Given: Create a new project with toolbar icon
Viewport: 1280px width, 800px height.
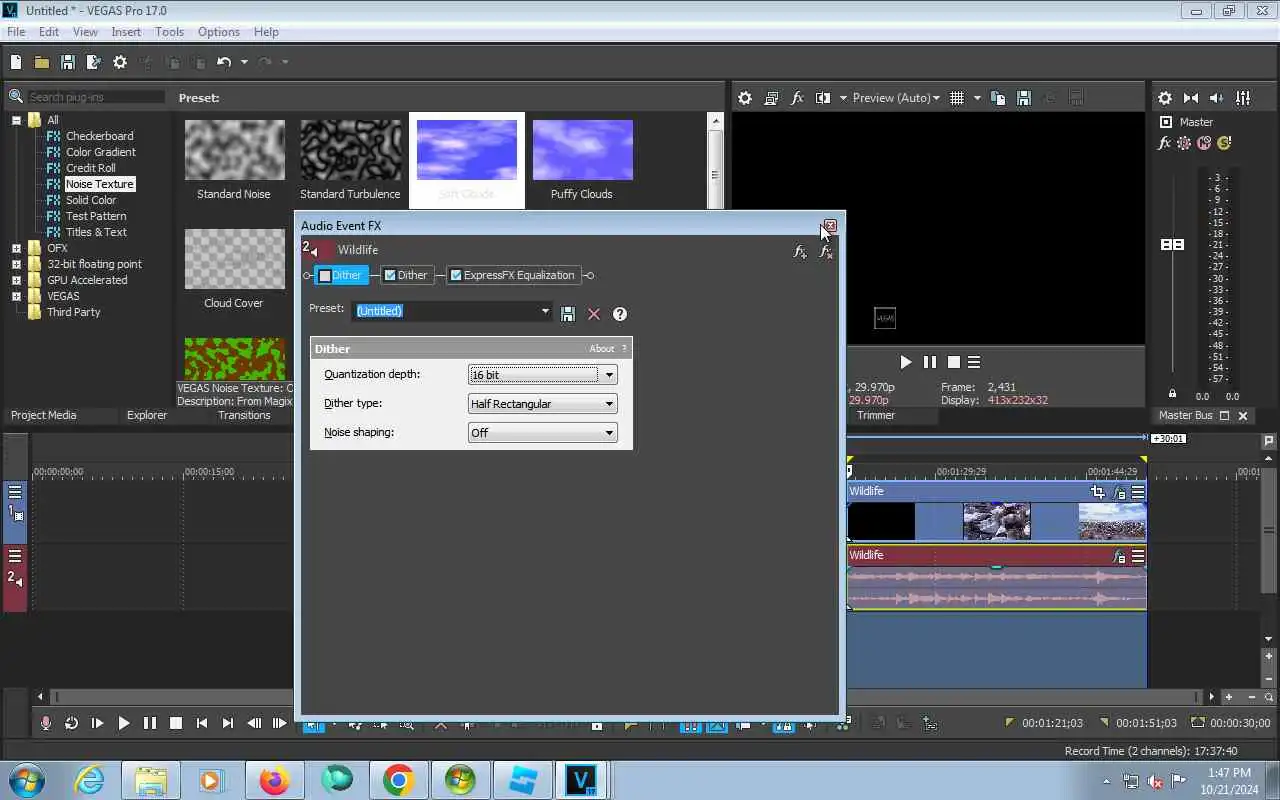Looking at the screenshot, I should [x=16, y=62].
